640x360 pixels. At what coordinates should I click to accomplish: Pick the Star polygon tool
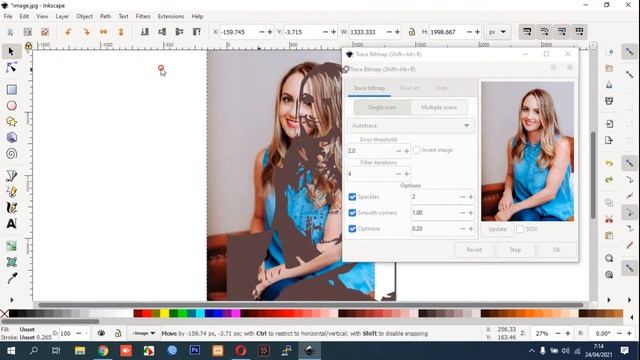click(x=11, y=122)
